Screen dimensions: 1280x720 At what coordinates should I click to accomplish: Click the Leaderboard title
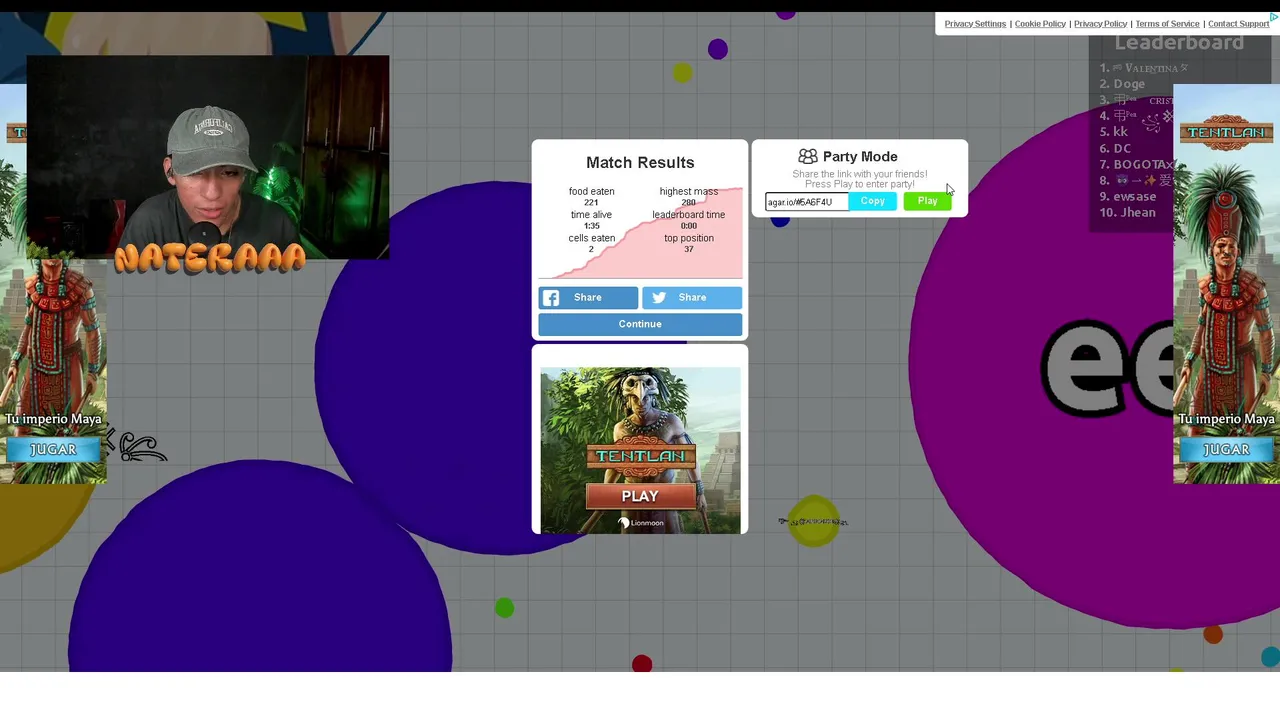coord(1179,43)
